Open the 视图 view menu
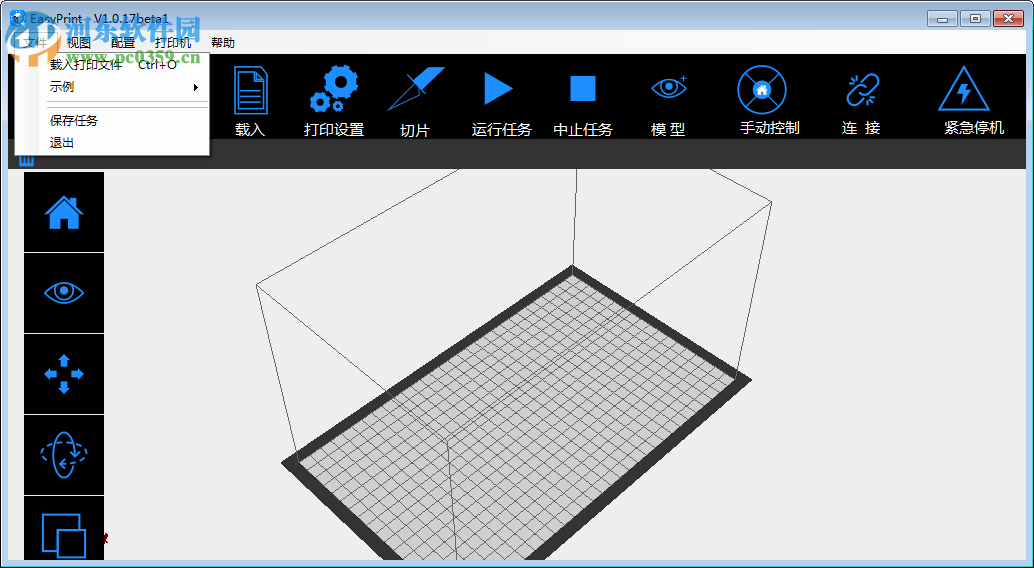The width and height of the screenshot is (1034, 568). 79,43
